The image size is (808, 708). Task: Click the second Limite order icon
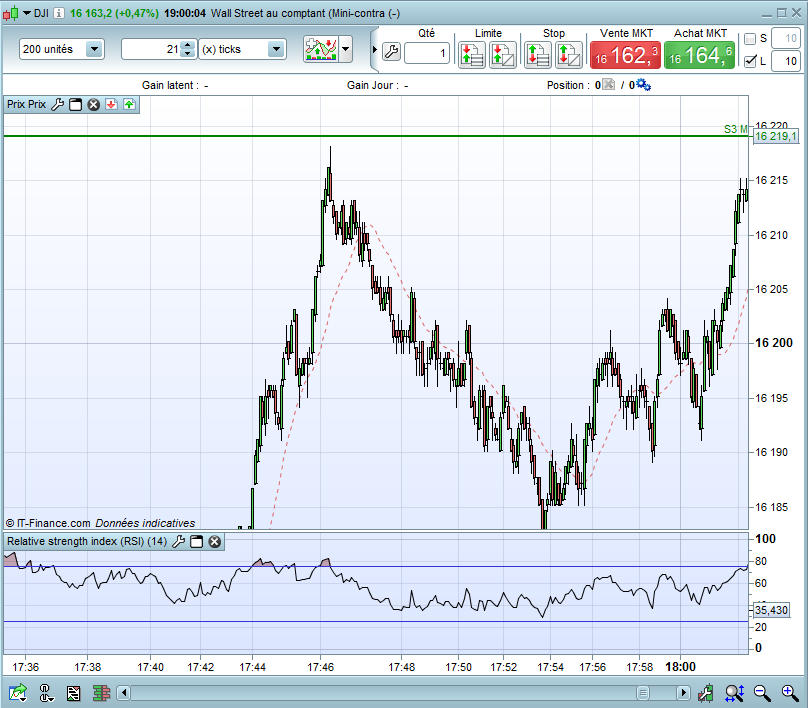coord(502,55)
